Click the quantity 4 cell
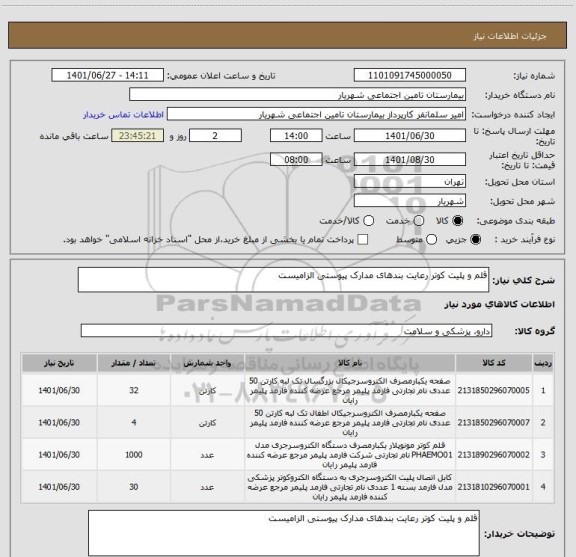The image size is (576, 557). click(134, 423)
